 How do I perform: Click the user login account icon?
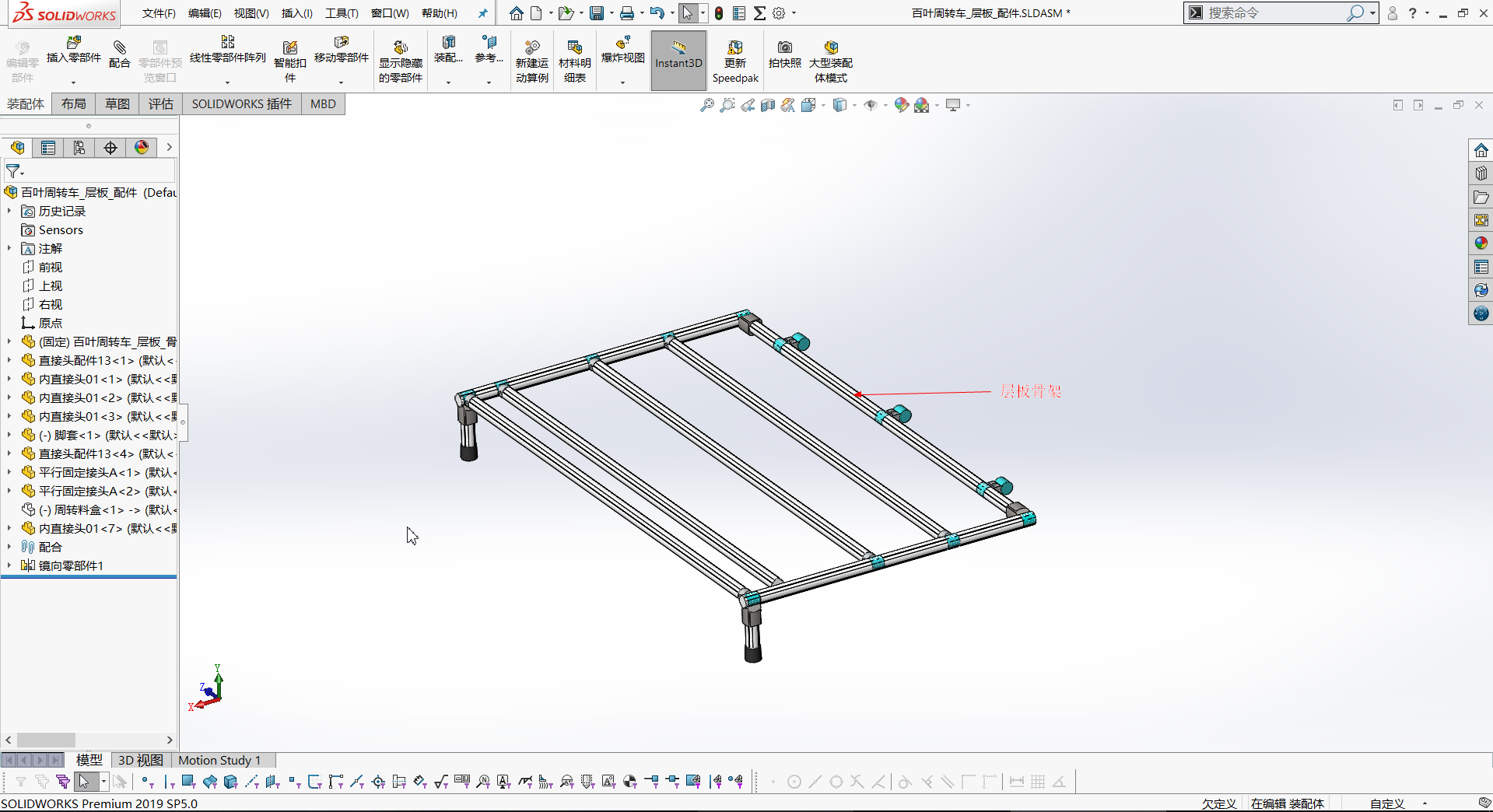(1393, 13)
